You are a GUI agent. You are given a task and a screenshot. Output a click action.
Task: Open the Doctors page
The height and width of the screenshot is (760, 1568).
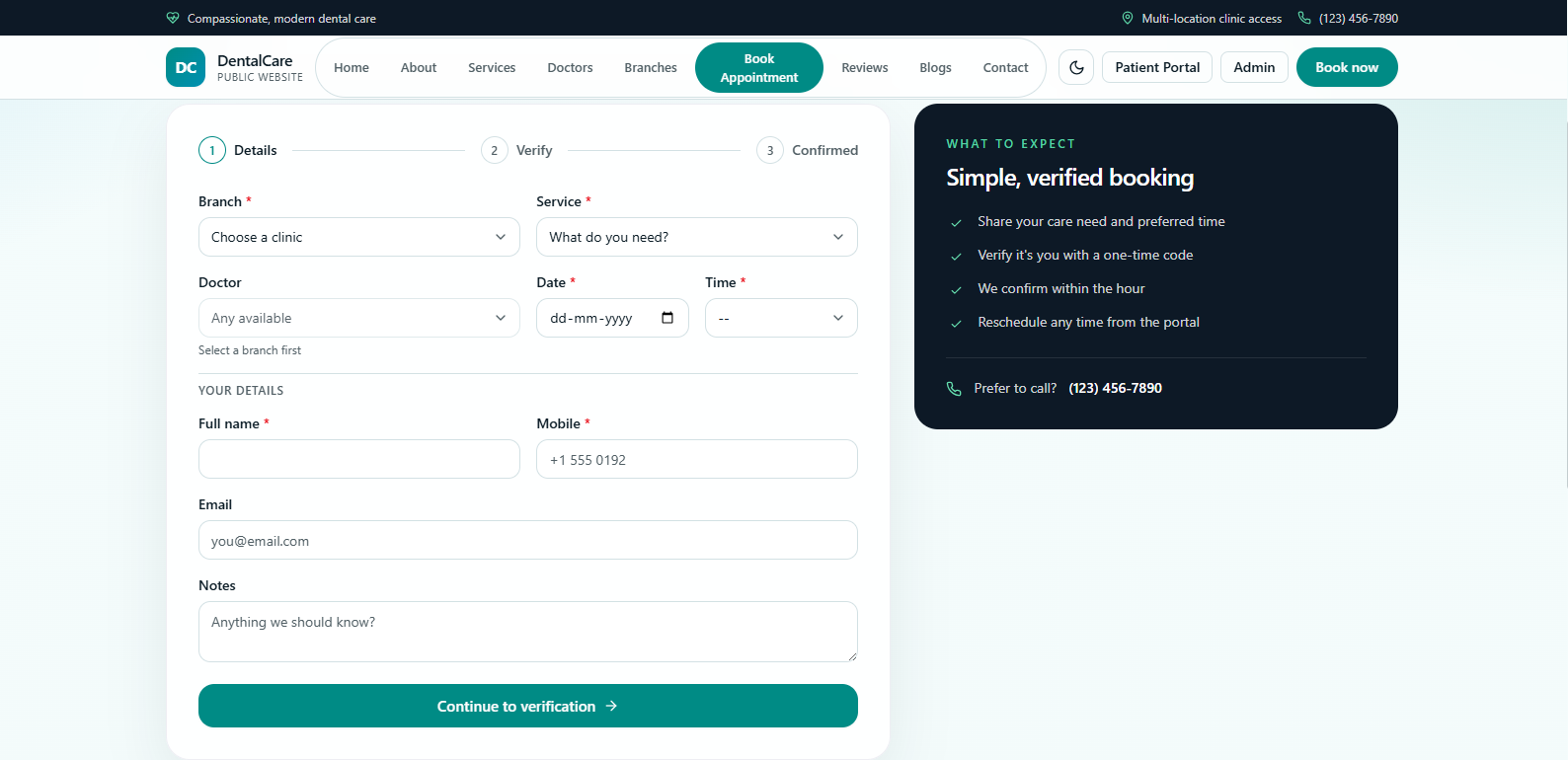(x=570, y=67)
